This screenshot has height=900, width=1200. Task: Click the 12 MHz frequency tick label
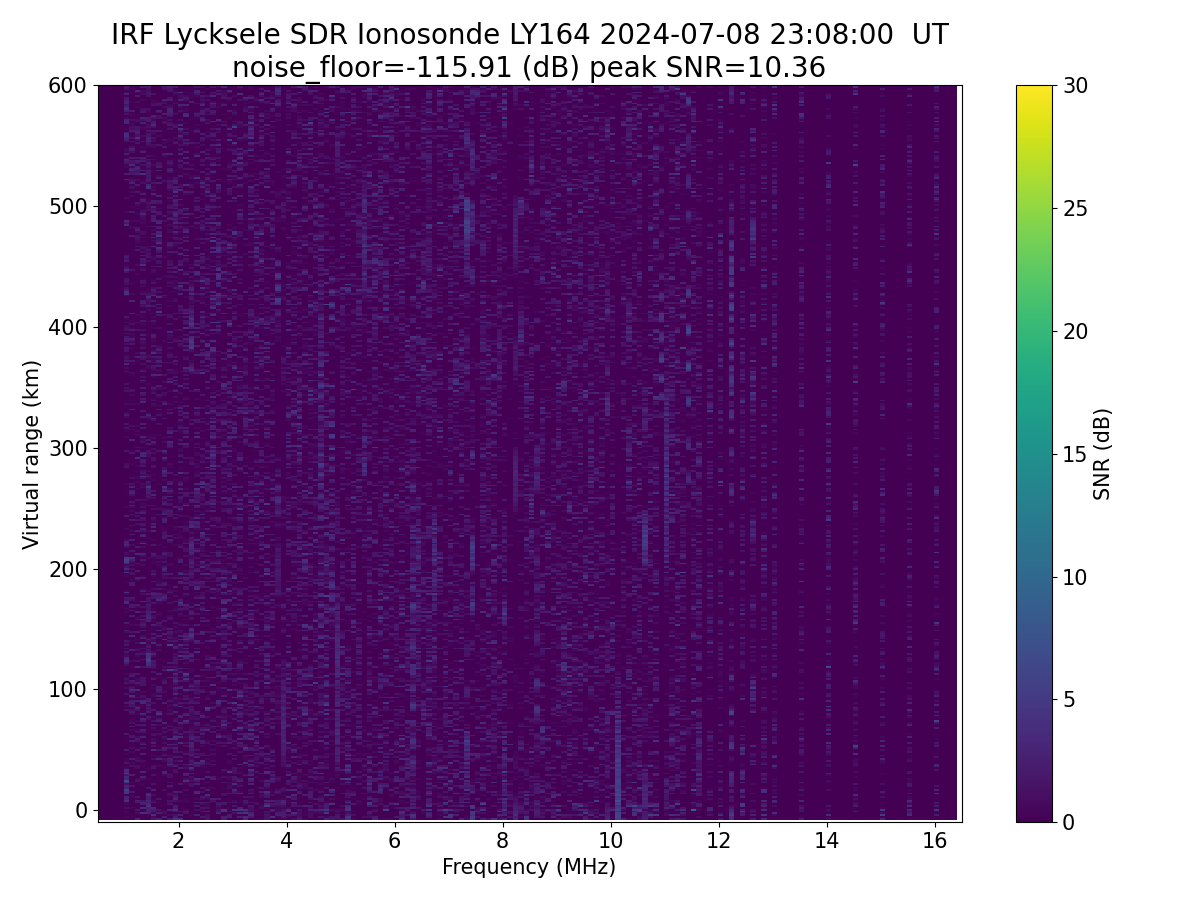coord(718,839)
